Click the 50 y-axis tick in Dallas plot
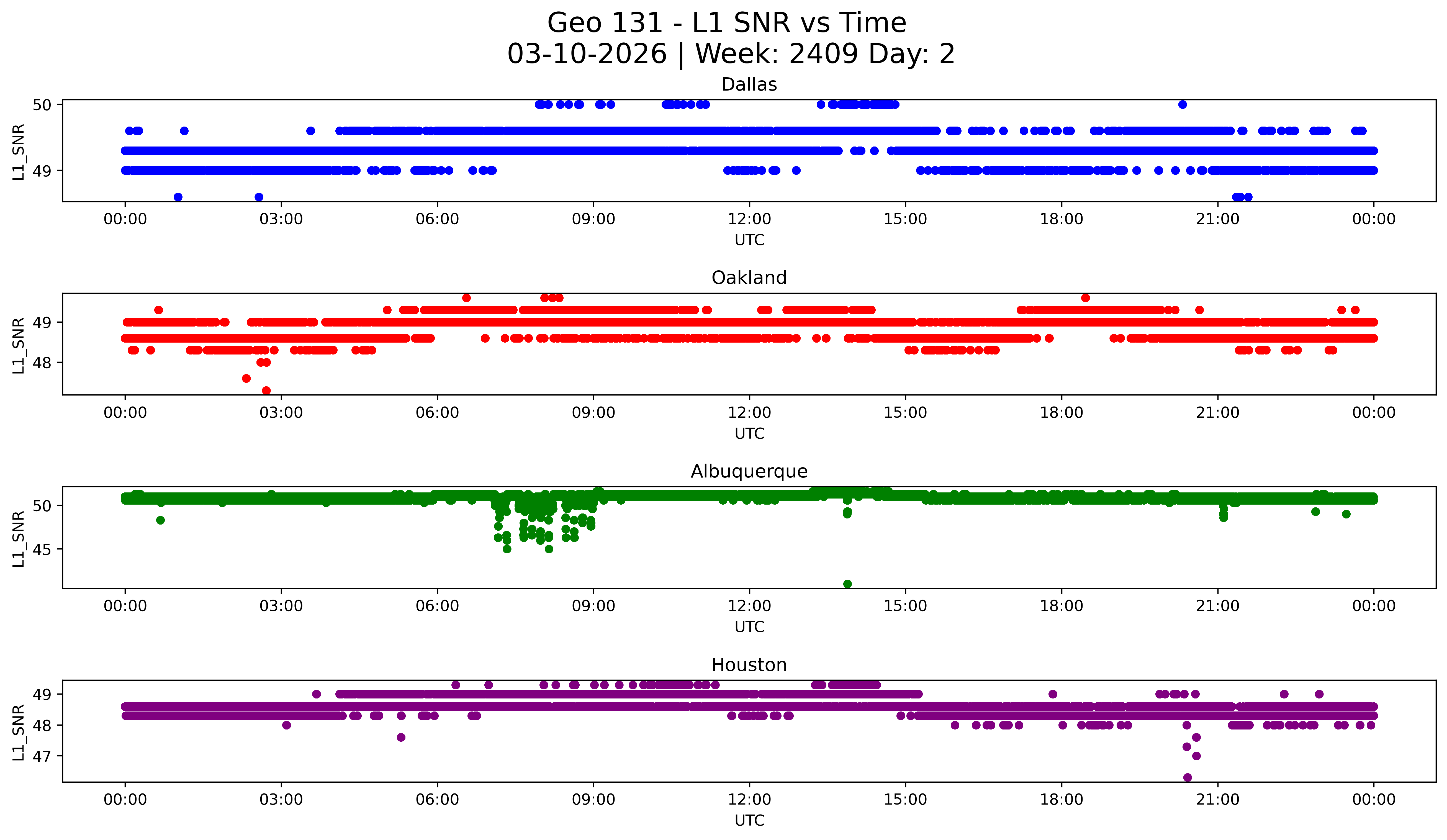Image resolution: width=1447 pixels, height=840 pixels. (42, 105)
